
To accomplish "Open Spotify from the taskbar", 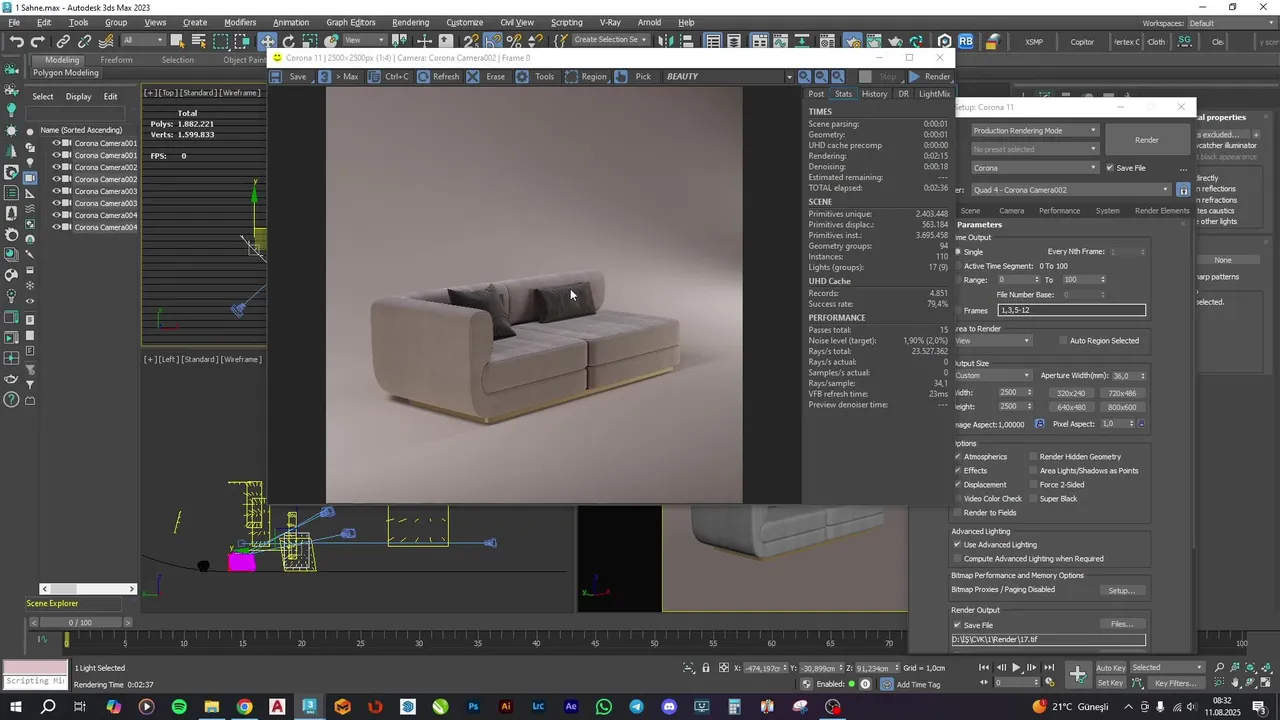I will click(179, 707).
